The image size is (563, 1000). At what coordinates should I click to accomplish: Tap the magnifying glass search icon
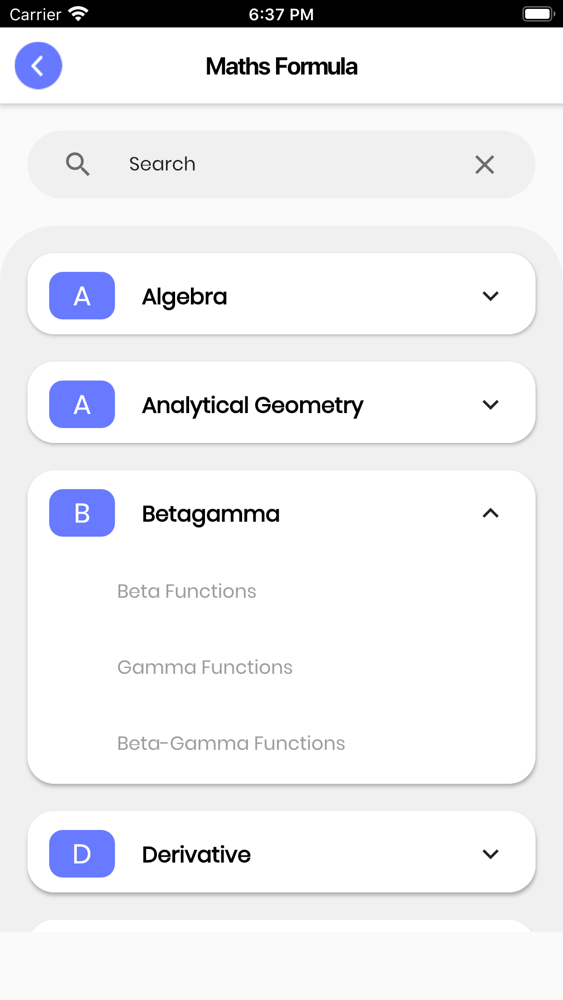(x=78, y=165)
